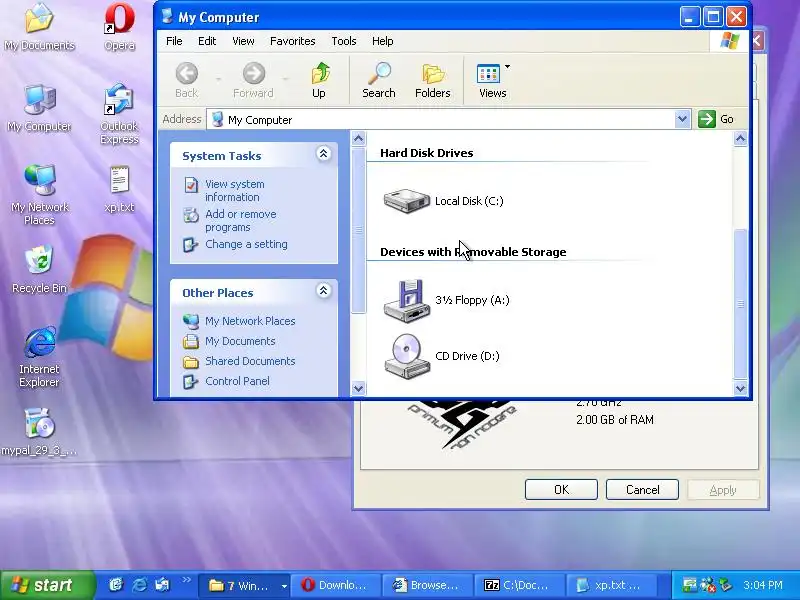This screenshot has width=800, height=600.
Task: Select Outlook Express desktop shortcut
Action: pos(119,114)
